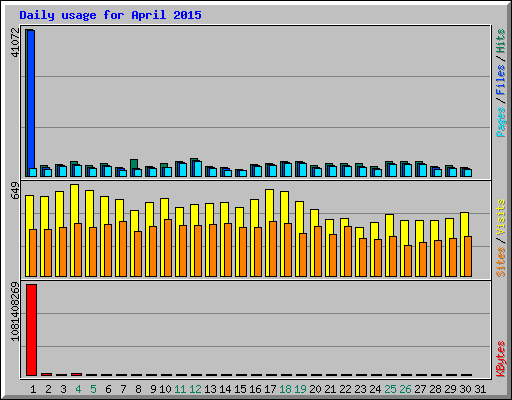The image size is (512, 400).
Task: Click the day 17 axis label
Action: click(x=270, y=389)
